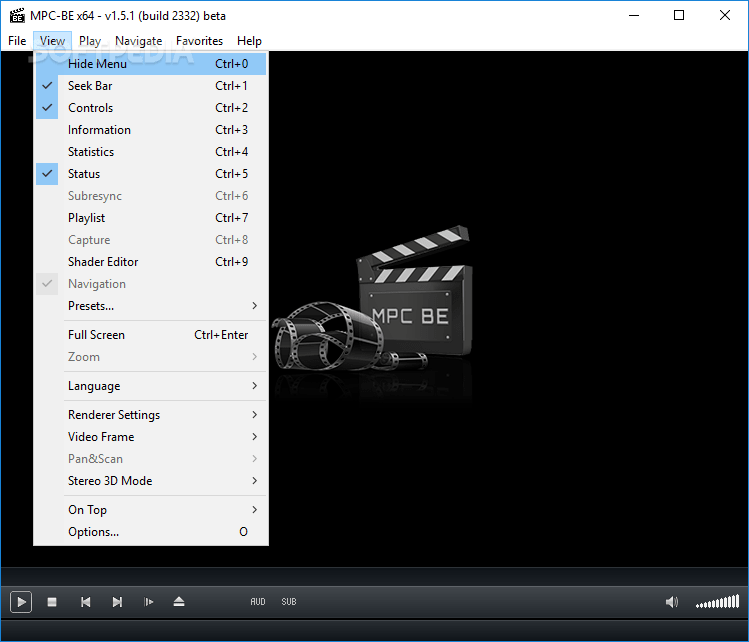749x642 pixels.
Task: Click the Stop playback button
Action: 52,602
